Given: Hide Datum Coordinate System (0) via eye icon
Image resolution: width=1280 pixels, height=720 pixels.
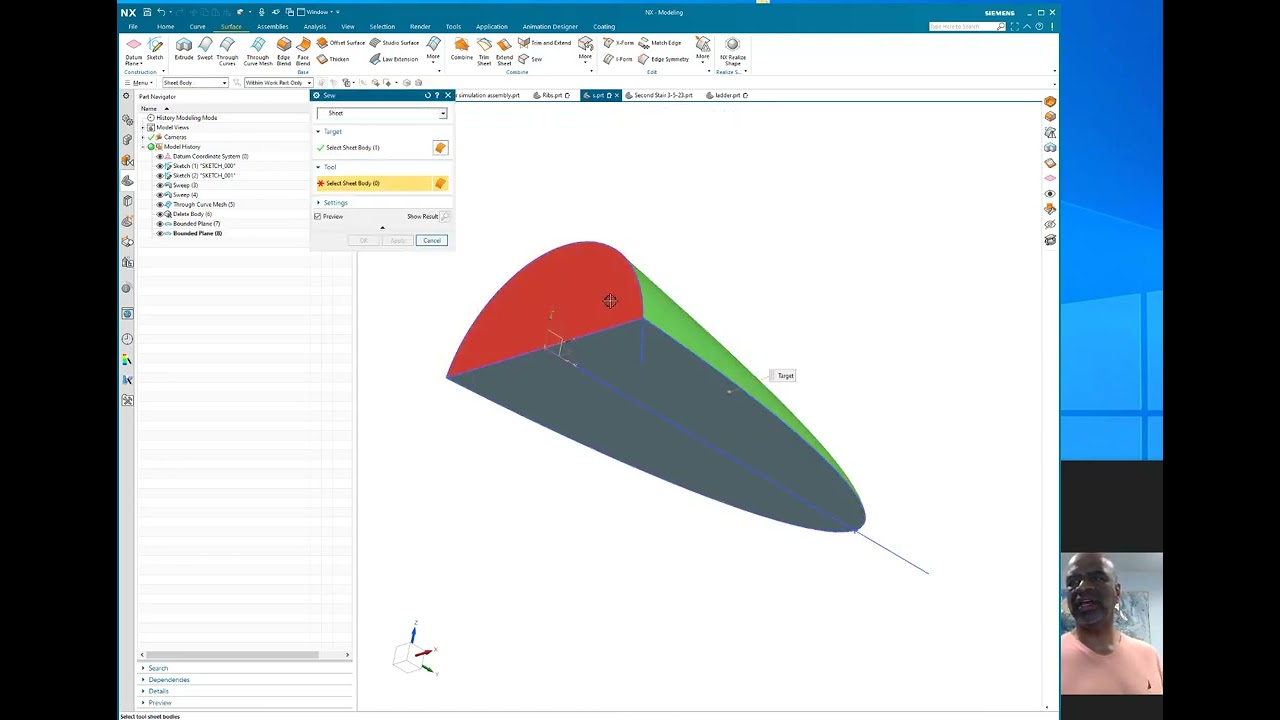Looking at the screenshot, I should 160,156.
